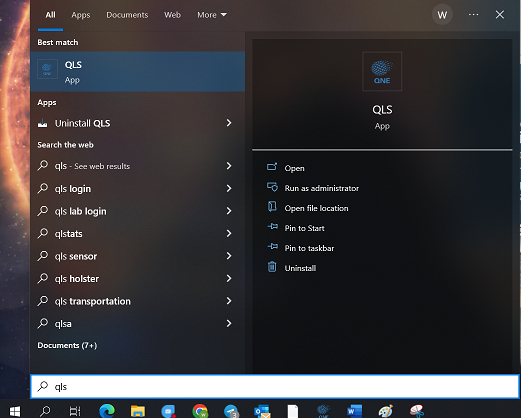The width and height of the screenshot is (521, 418).
Task: Switch to the Web tab
Action: (172, 15)
